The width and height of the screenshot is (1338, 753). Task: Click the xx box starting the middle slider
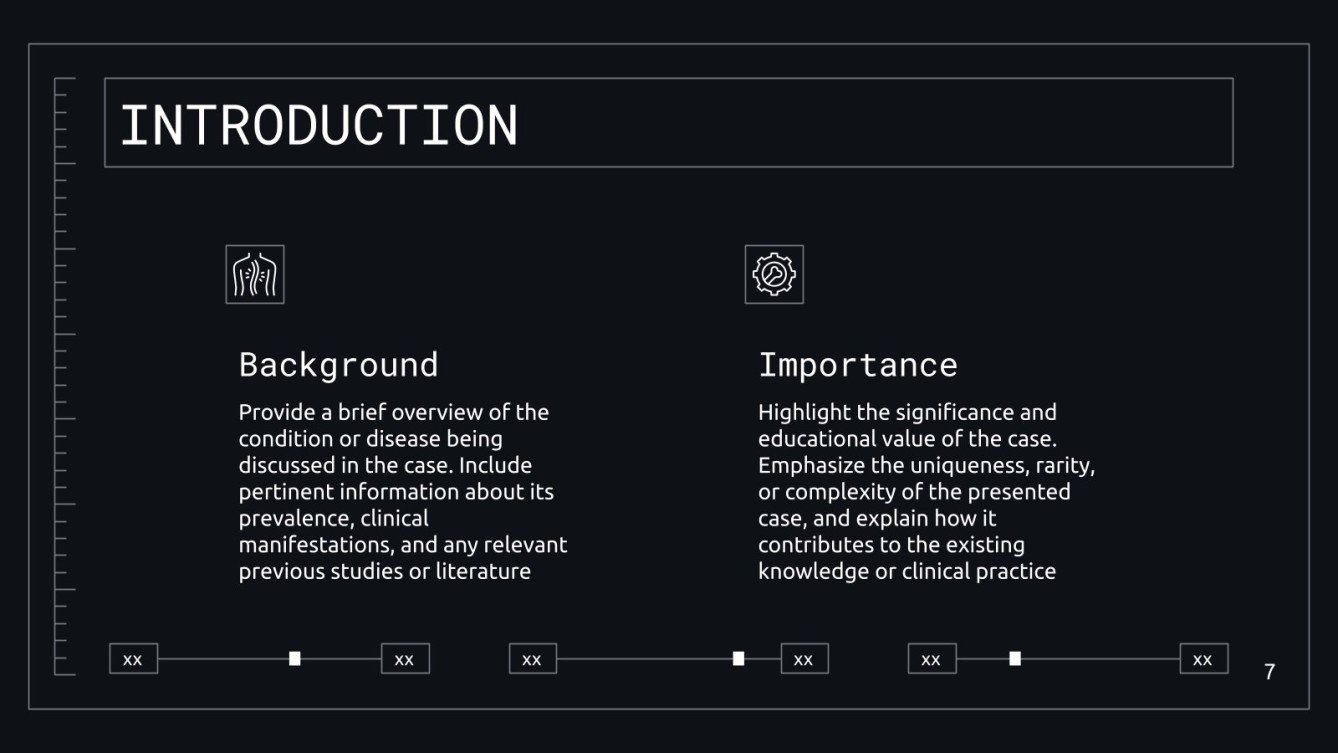[533, 659]
